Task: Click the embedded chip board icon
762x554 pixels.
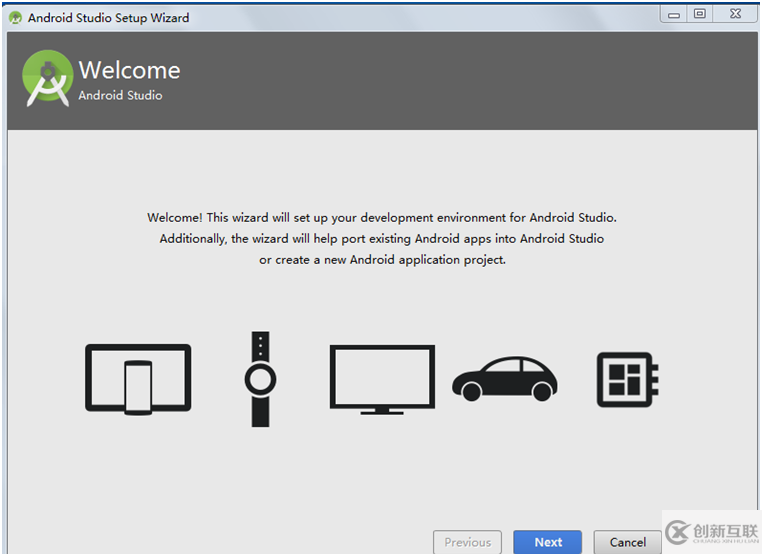Action: coord(627,380)
